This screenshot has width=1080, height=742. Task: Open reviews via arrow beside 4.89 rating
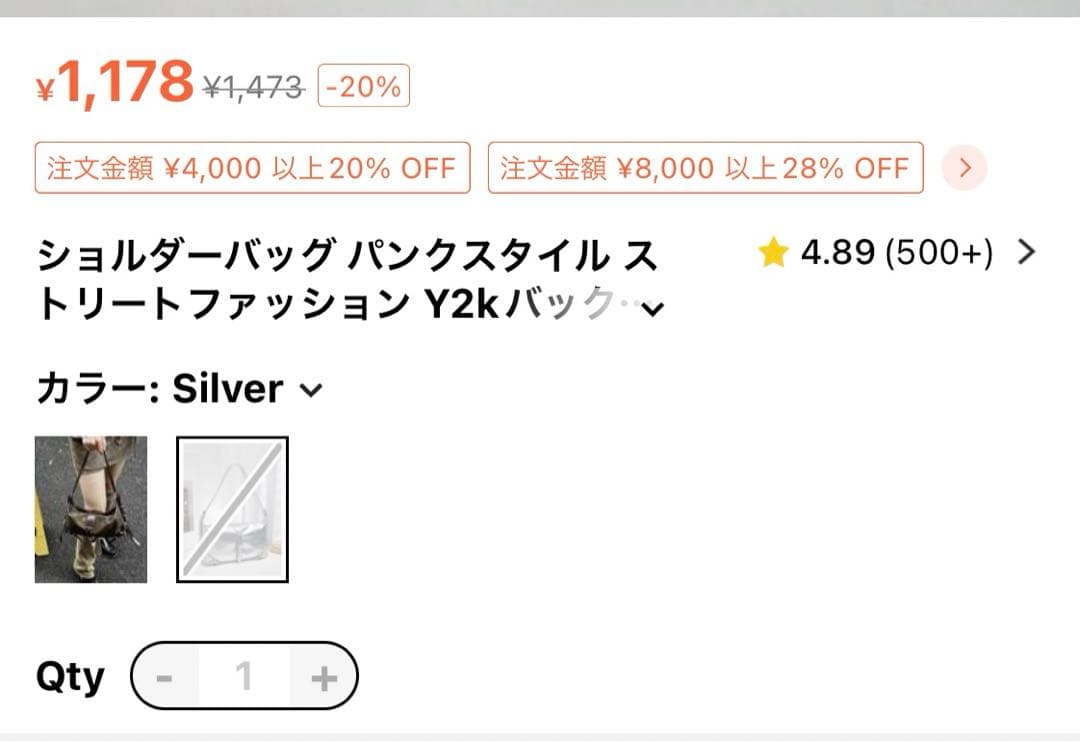[1026, 252]
